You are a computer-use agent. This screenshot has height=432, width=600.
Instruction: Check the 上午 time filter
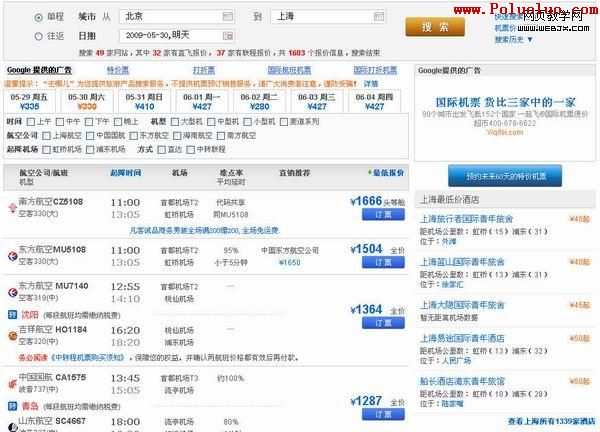click(31, 122)
